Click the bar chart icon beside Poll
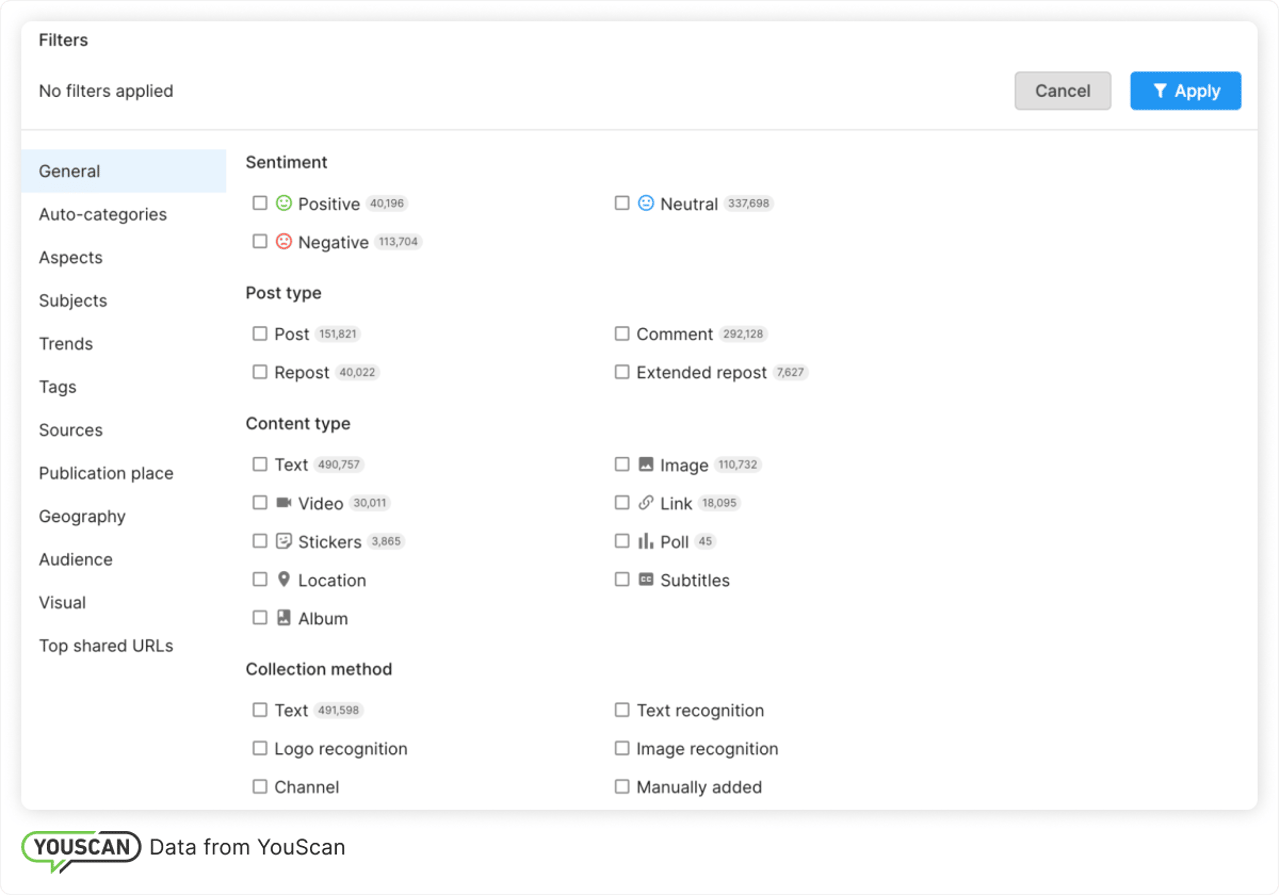 click(645, 541)
